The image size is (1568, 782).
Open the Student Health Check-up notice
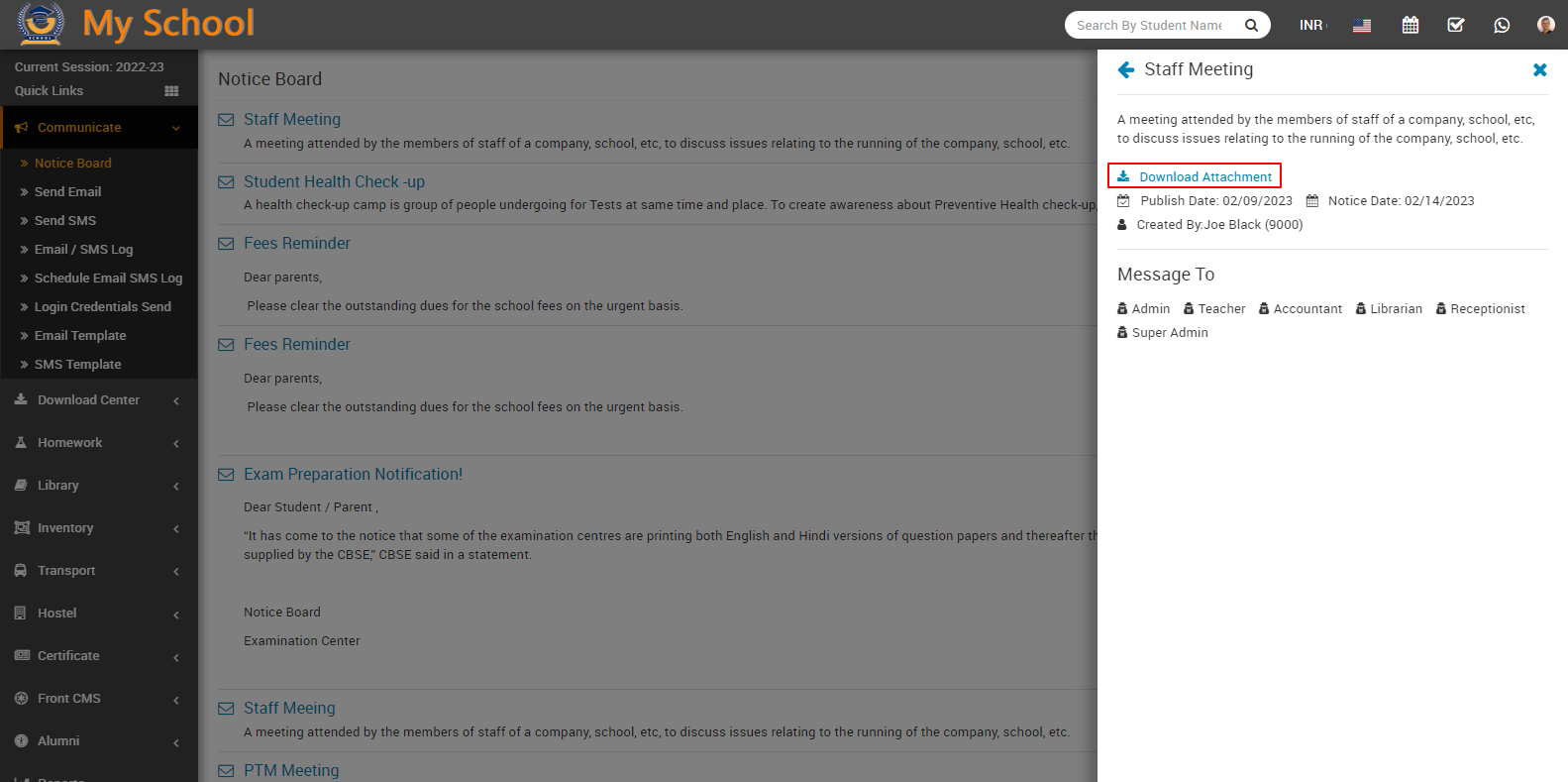[x=334, y=181]
